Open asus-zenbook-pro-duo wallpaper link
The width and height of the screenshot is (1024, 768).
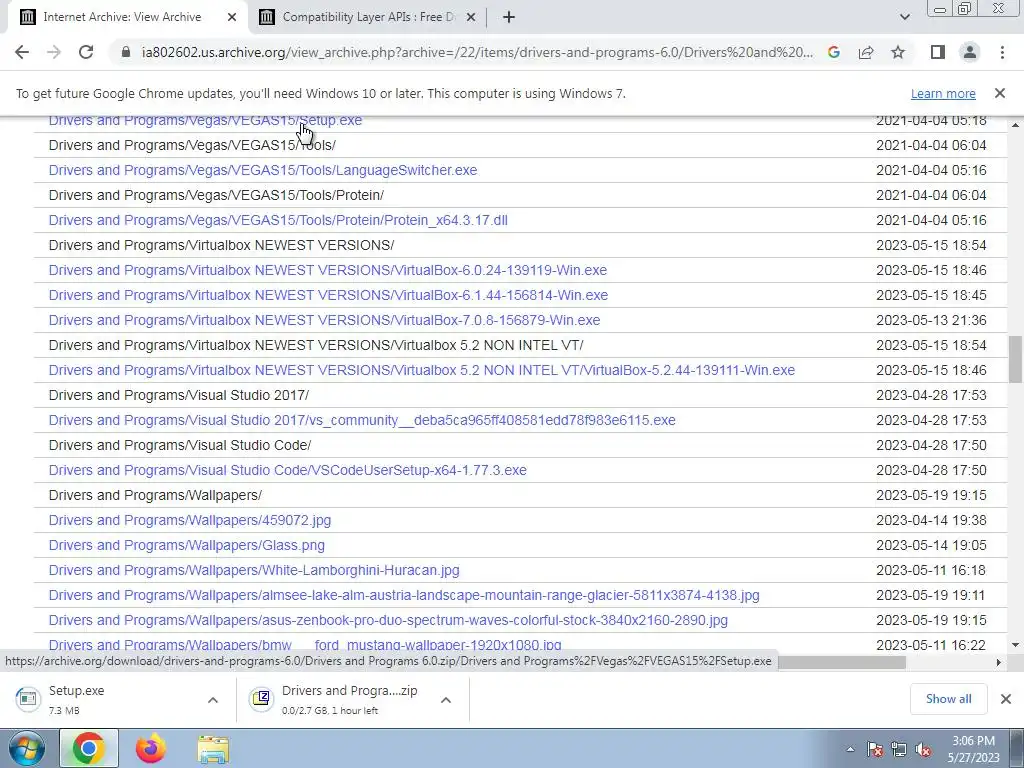[388, 620]
